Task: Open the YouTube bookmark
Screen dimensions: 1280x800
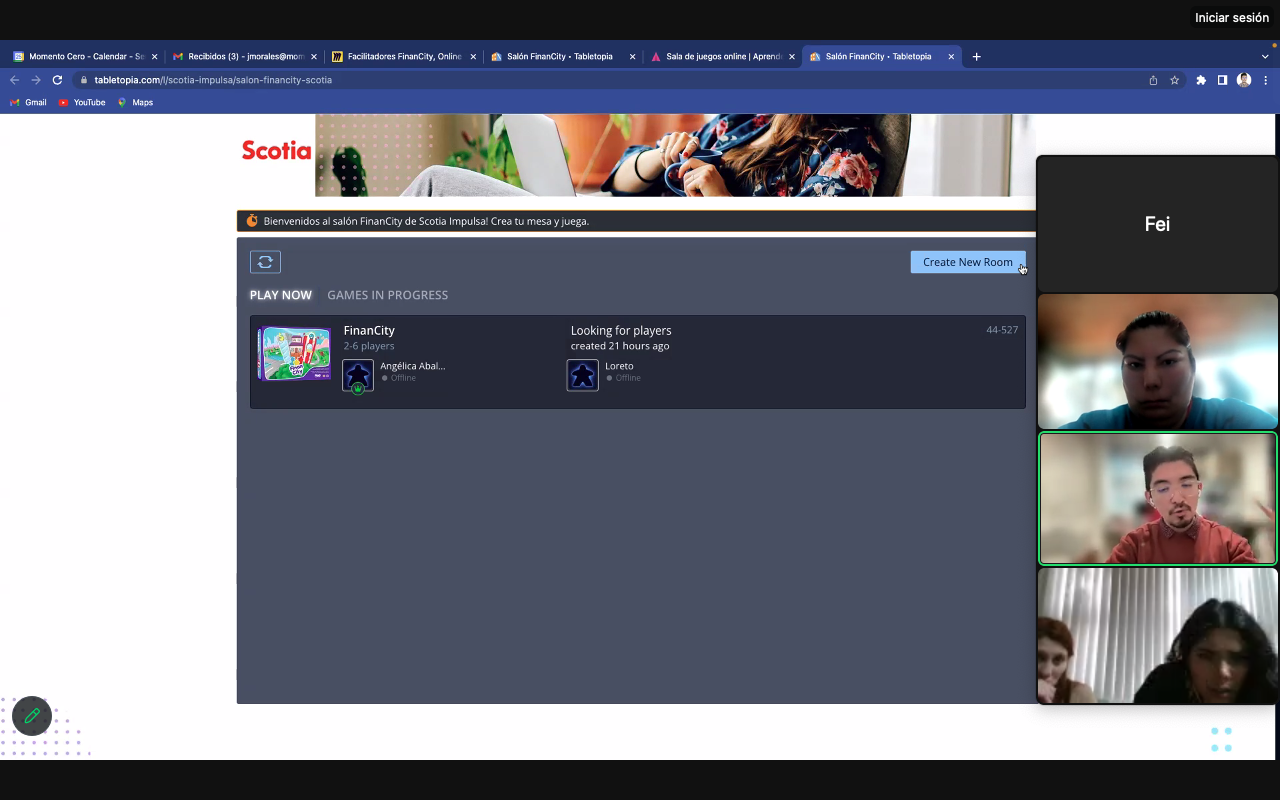Action: [x=82, y=102]
